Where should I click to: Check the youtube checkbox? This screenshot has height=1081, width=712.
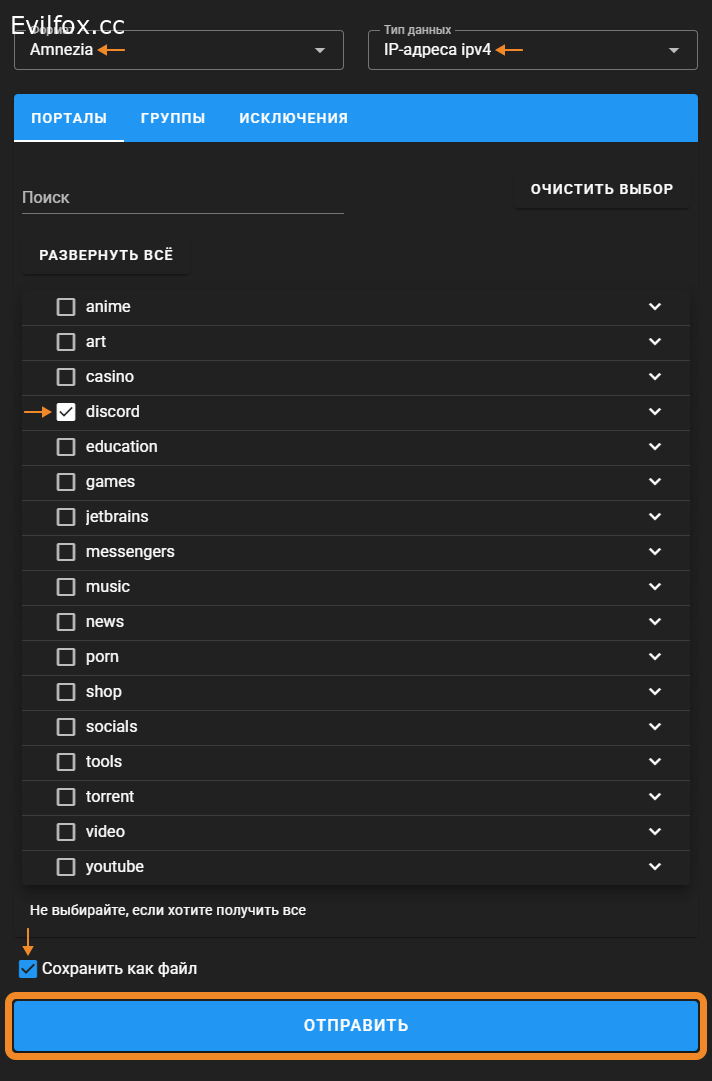(x=66, y=867)
